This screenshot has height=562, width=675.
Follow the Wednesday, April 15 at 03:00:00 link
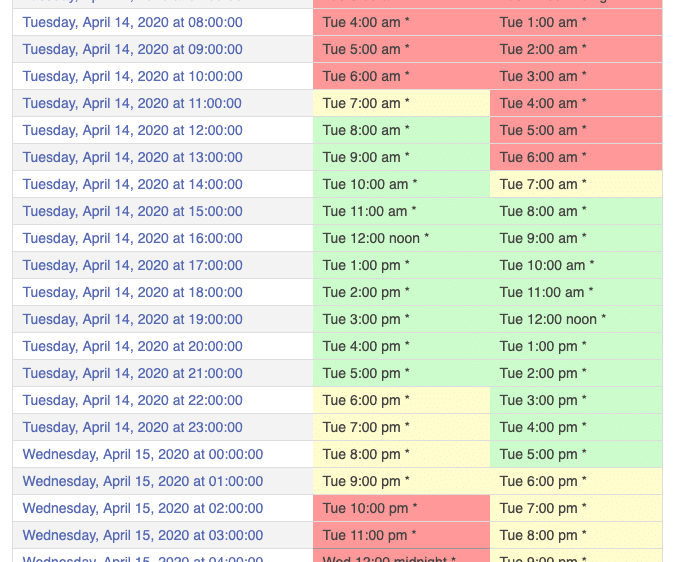[142, 535]
